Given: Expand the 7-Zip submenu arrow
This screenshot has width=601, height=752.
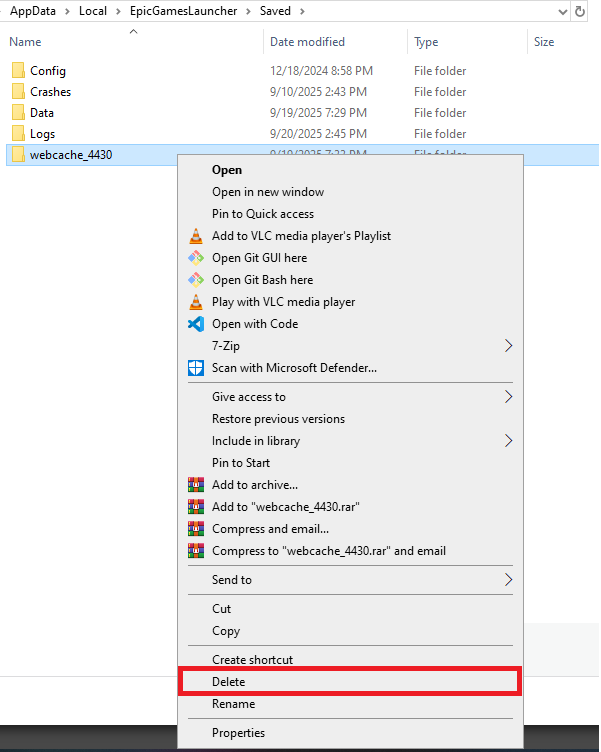Looking at the screenshot, I should 508,346.
